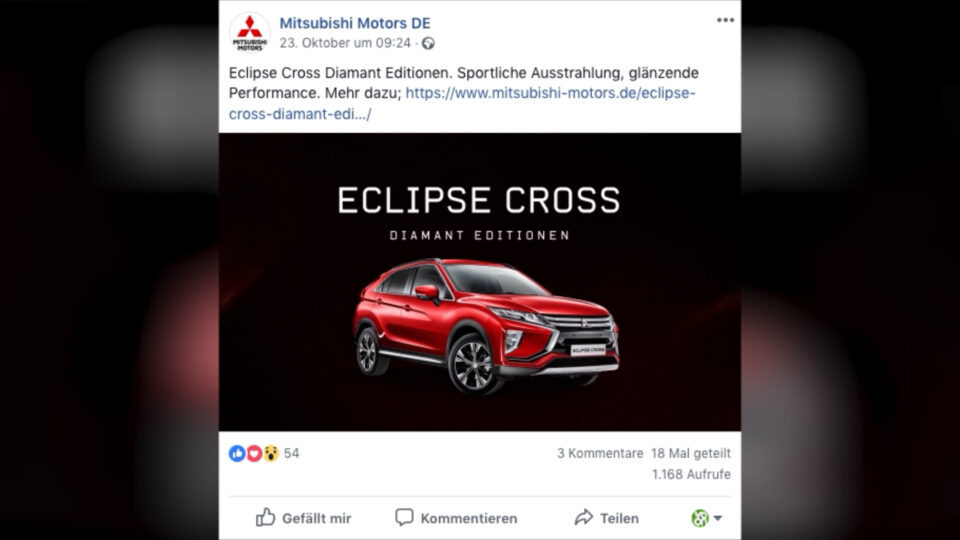Click the speech bubble Kommentieren icon
The image size is (960, 540).
point(404,517)
